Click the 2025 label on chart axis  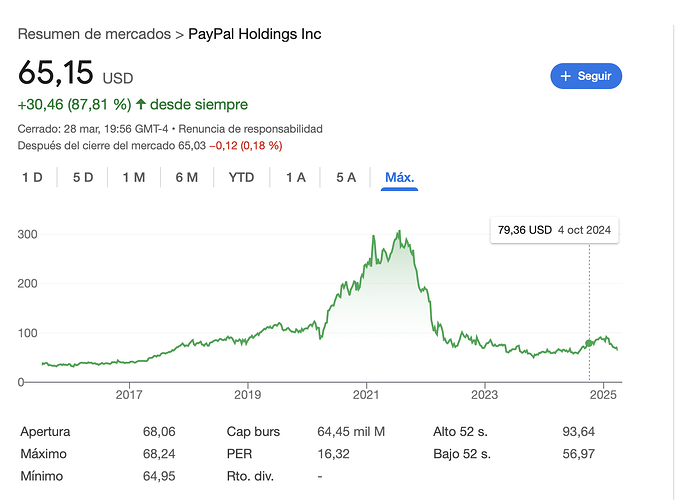603,395
